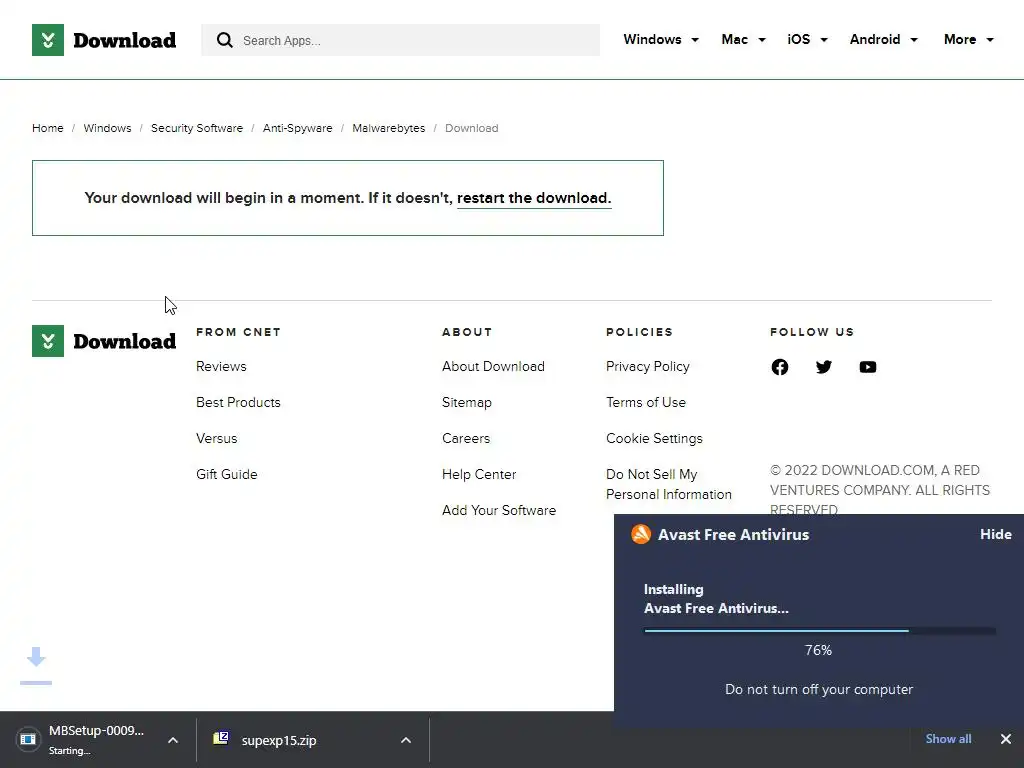The width and height of the screenshot is (1024, 768).
Task: Open the Windows breadcrumb link
Action: pyautogui.click(x=107, y=128)
